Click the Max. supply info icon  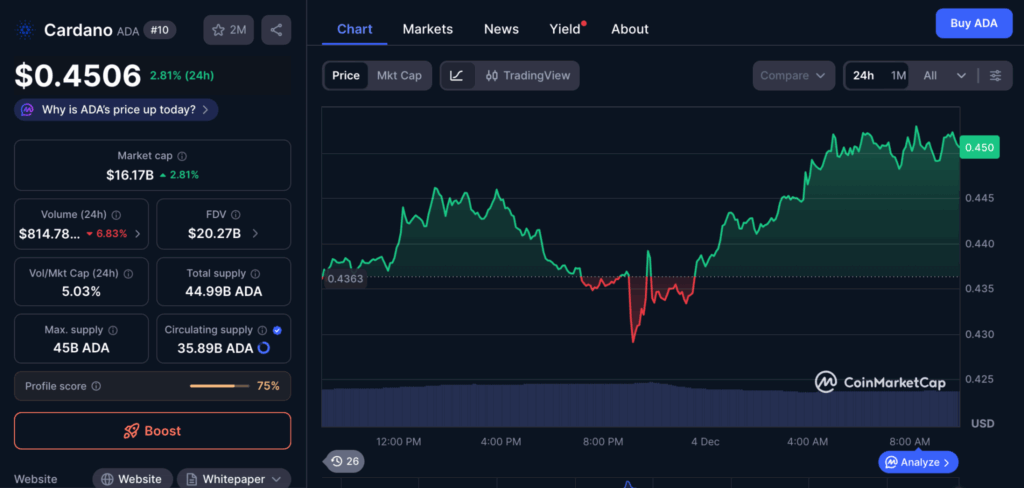pyautogui.click(x=112, y=330)
